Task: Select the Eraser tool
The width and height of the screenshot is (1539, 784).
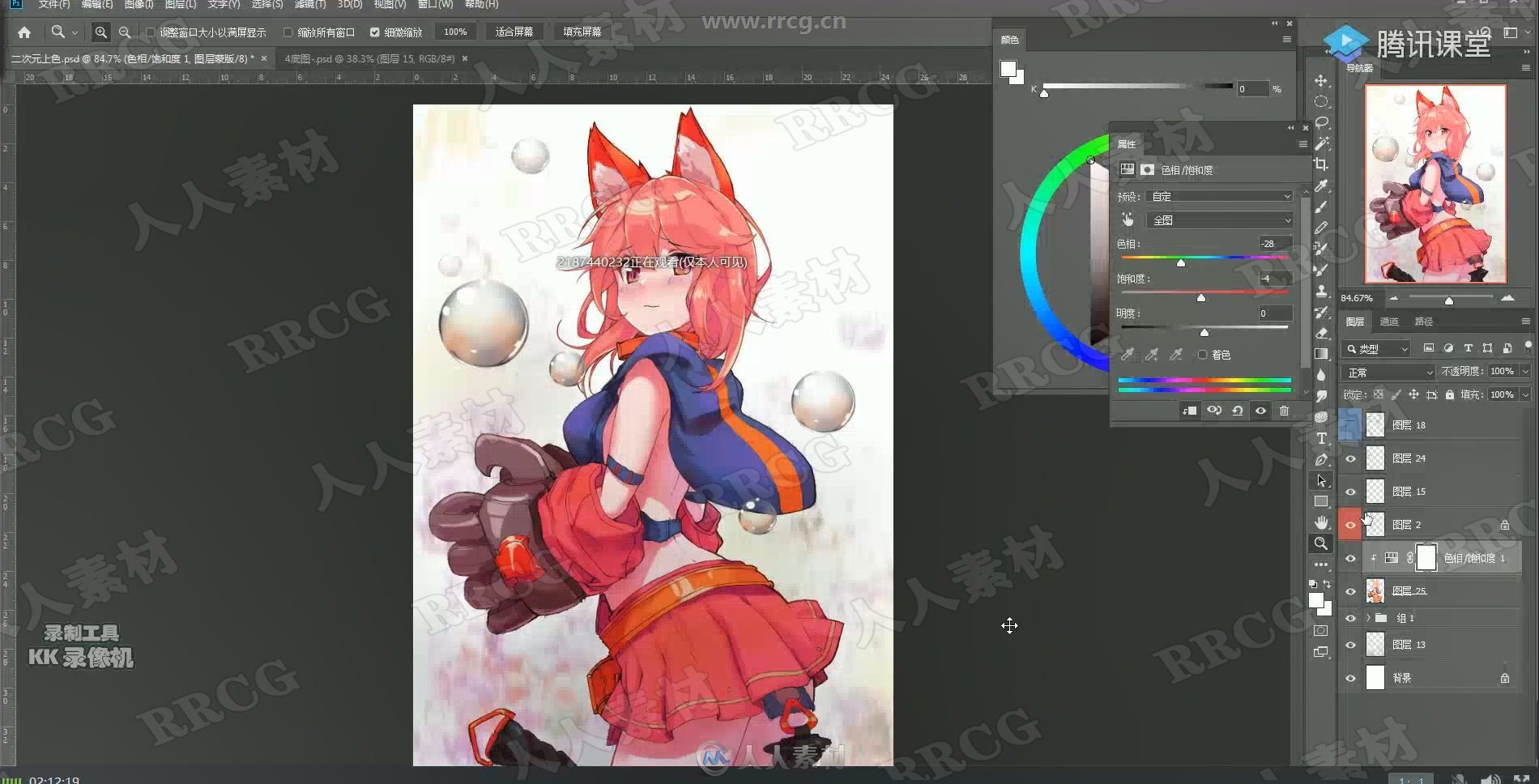Action: [x=1321, y=333]
